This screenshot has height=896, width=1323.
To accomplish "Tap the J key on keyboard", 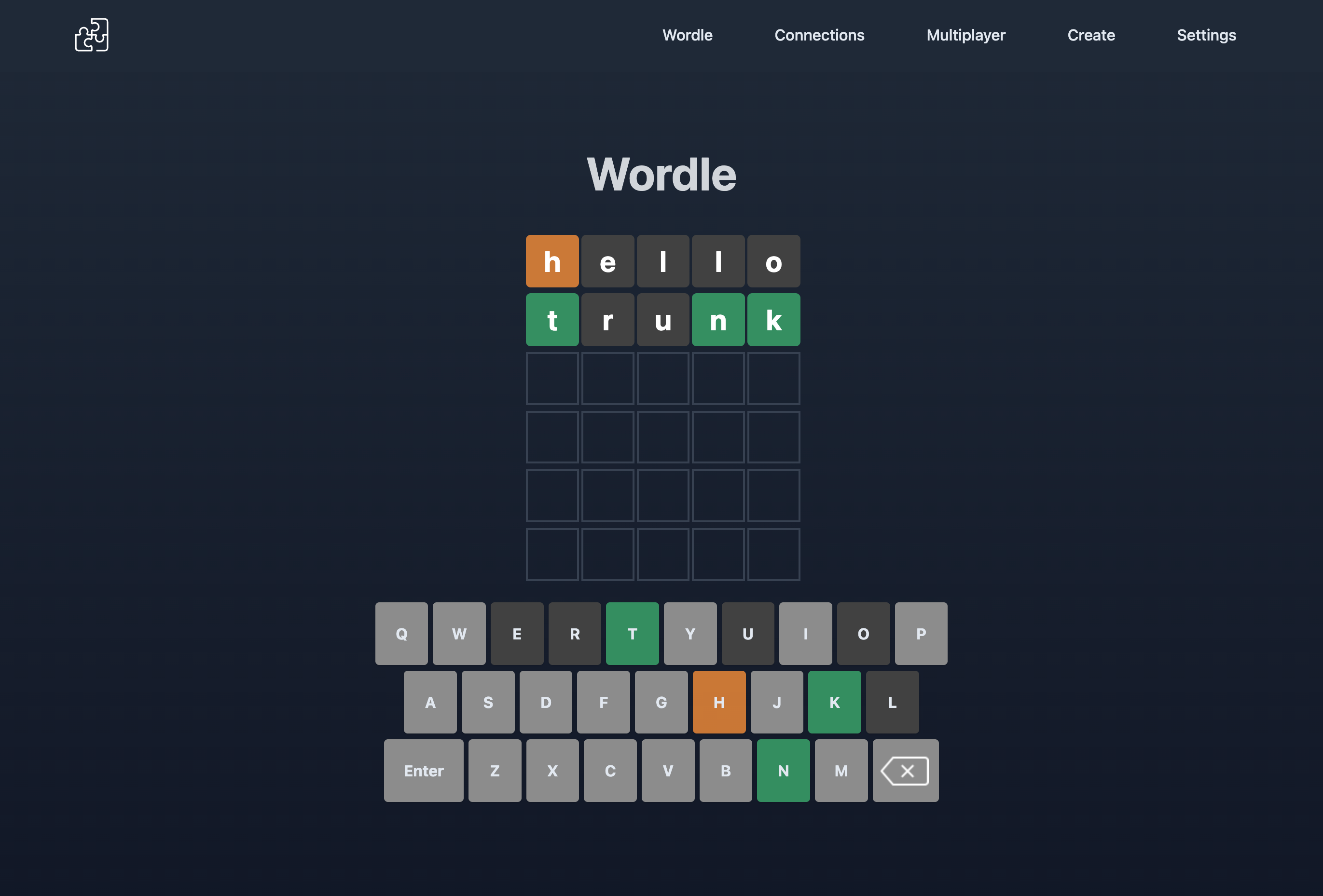I will [777, 702].
